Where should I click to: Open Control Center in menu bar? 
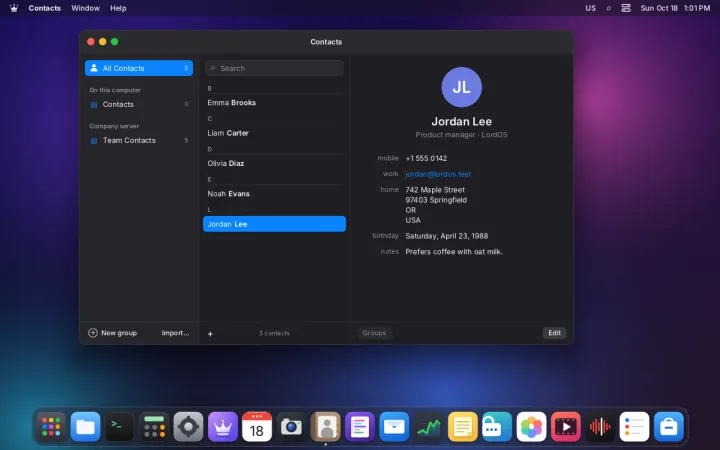(x=626, y=8)
